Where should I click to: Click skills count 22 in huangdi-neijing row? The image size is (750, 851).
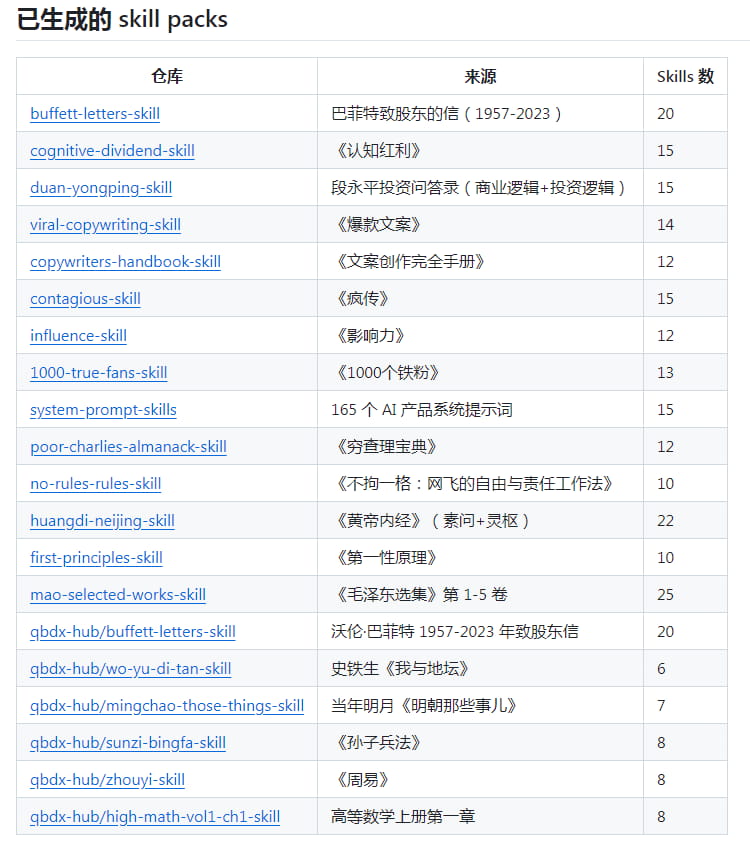coord(665,520)
